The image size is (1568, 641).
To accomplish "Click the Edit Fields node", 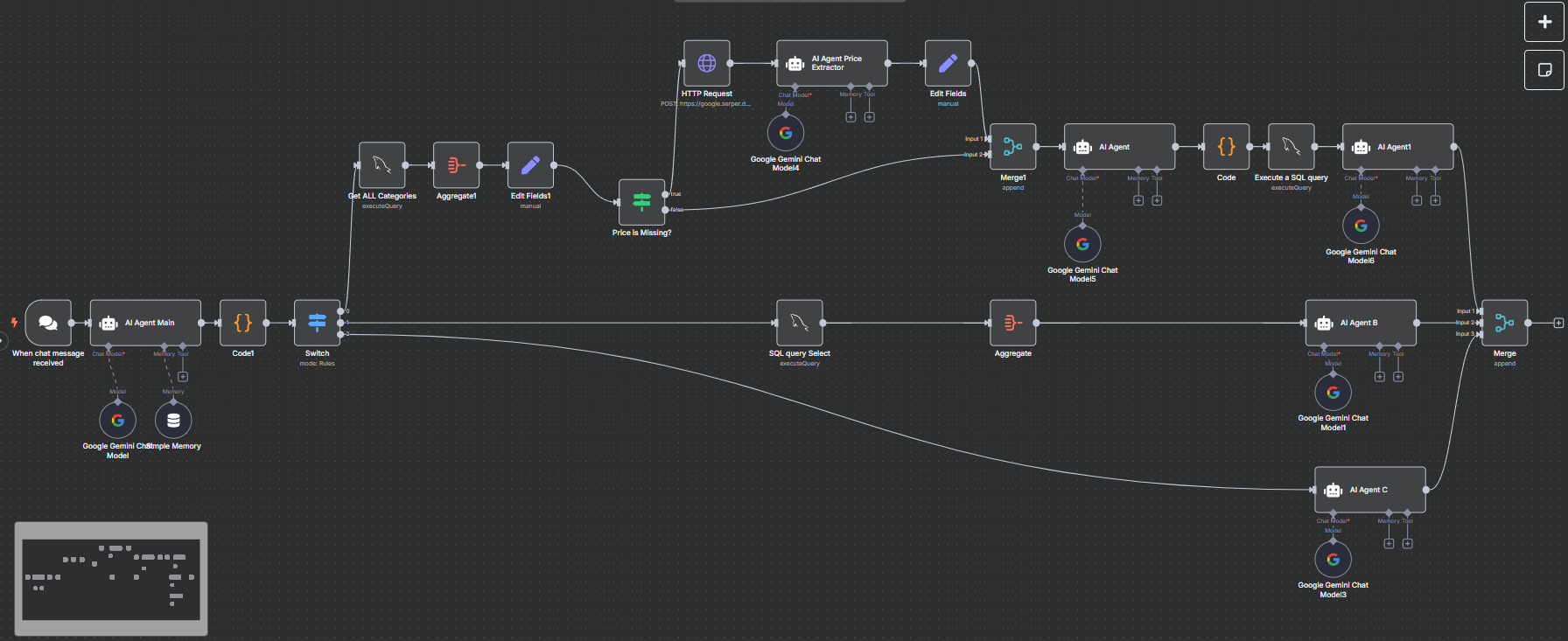I will [x=948, y=63].
